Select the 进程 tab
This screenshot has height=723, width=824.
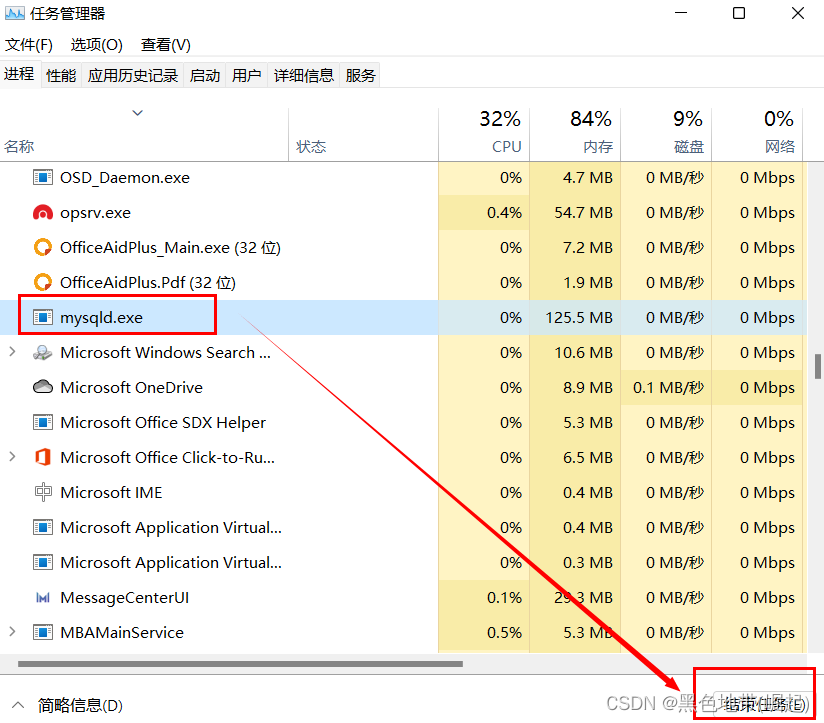tap(19, 74)
